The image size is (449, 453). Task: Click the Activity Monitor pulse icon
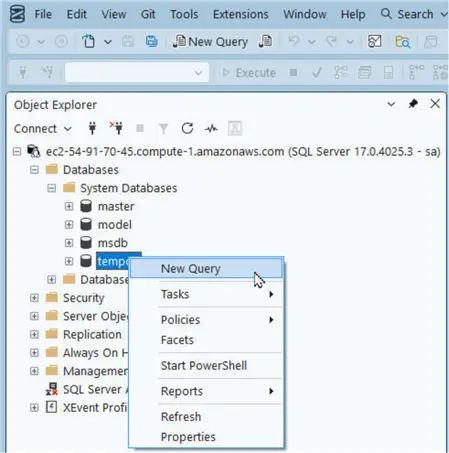click(211, 128)
